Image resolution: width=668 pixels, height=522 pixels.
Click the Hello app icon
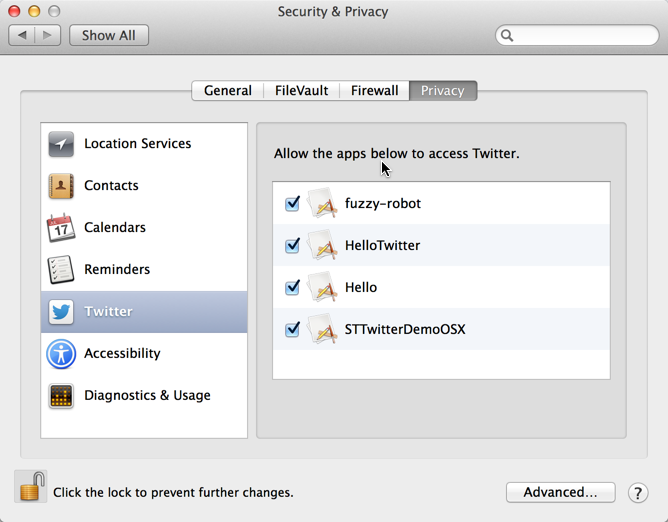coord(322,287)
